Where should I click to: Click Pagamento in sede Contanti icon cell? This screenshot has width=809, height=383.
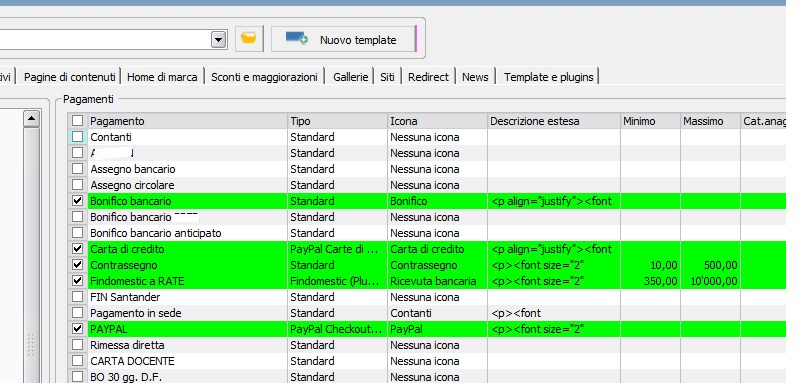coord(438,313)
